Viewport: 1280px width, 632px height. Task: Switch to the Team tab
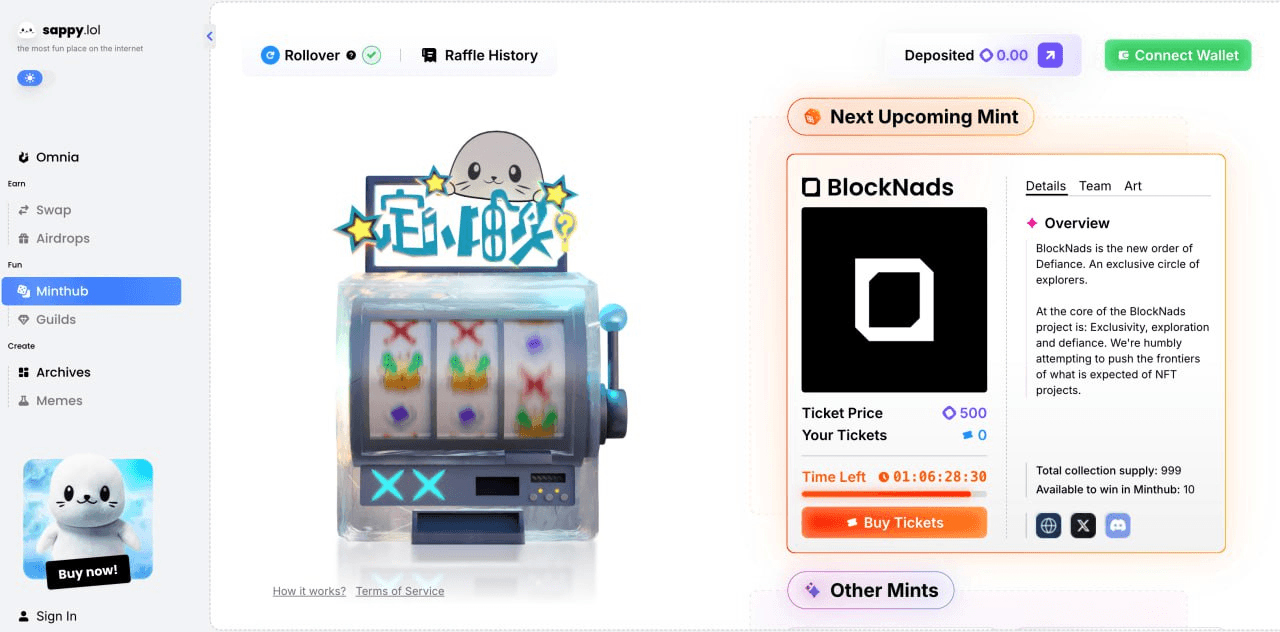pyautogui.click(x=1095, y=186)
